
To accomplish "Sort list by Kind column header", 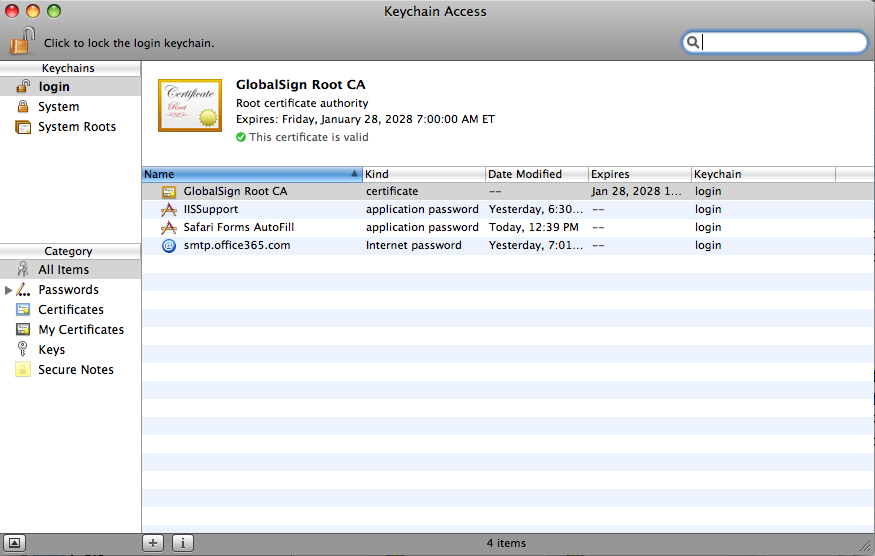I will (424, 174).
